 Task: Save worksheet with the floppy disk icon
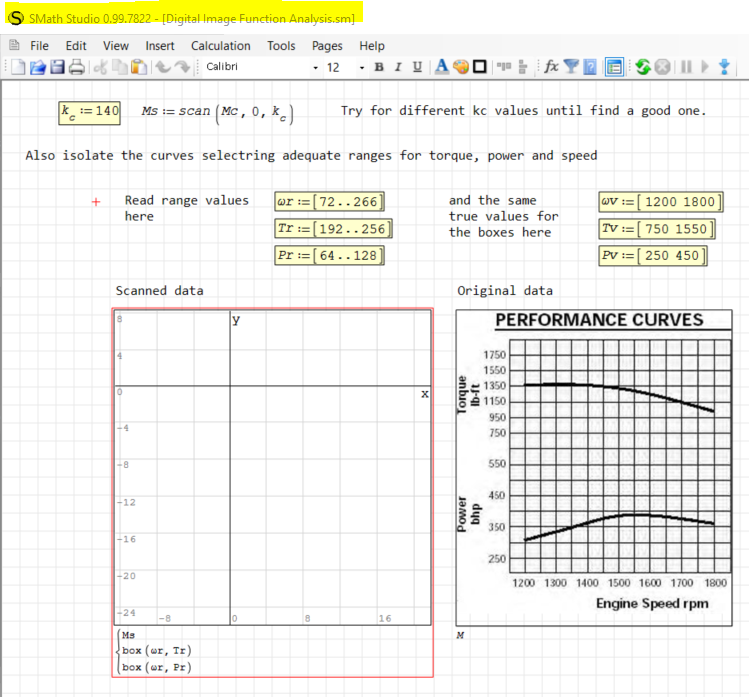(x=57, y=67)
